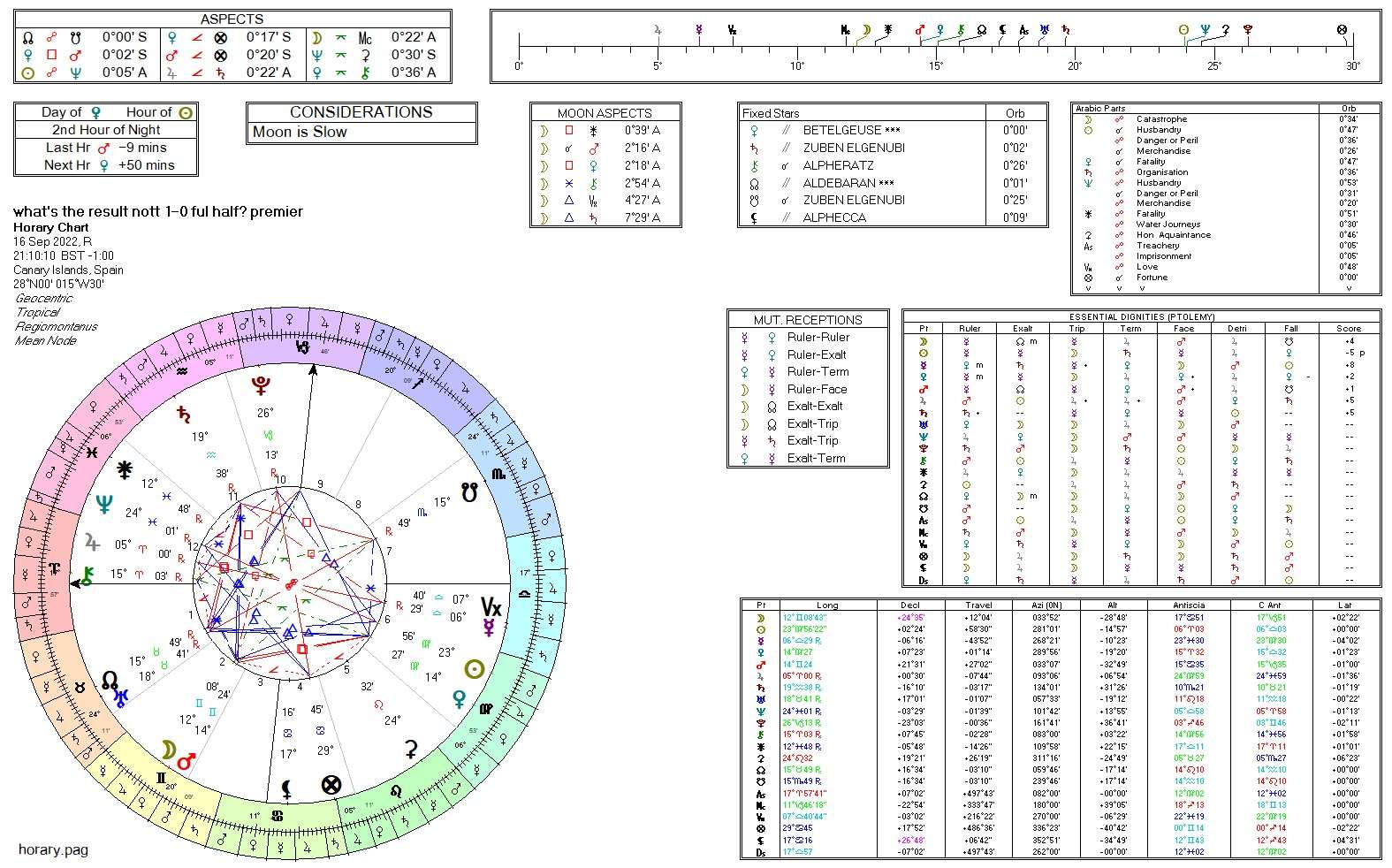Click the 'ALPHECCA' fixed star entry
1392x868 pixels.
(x=834, y=217)
